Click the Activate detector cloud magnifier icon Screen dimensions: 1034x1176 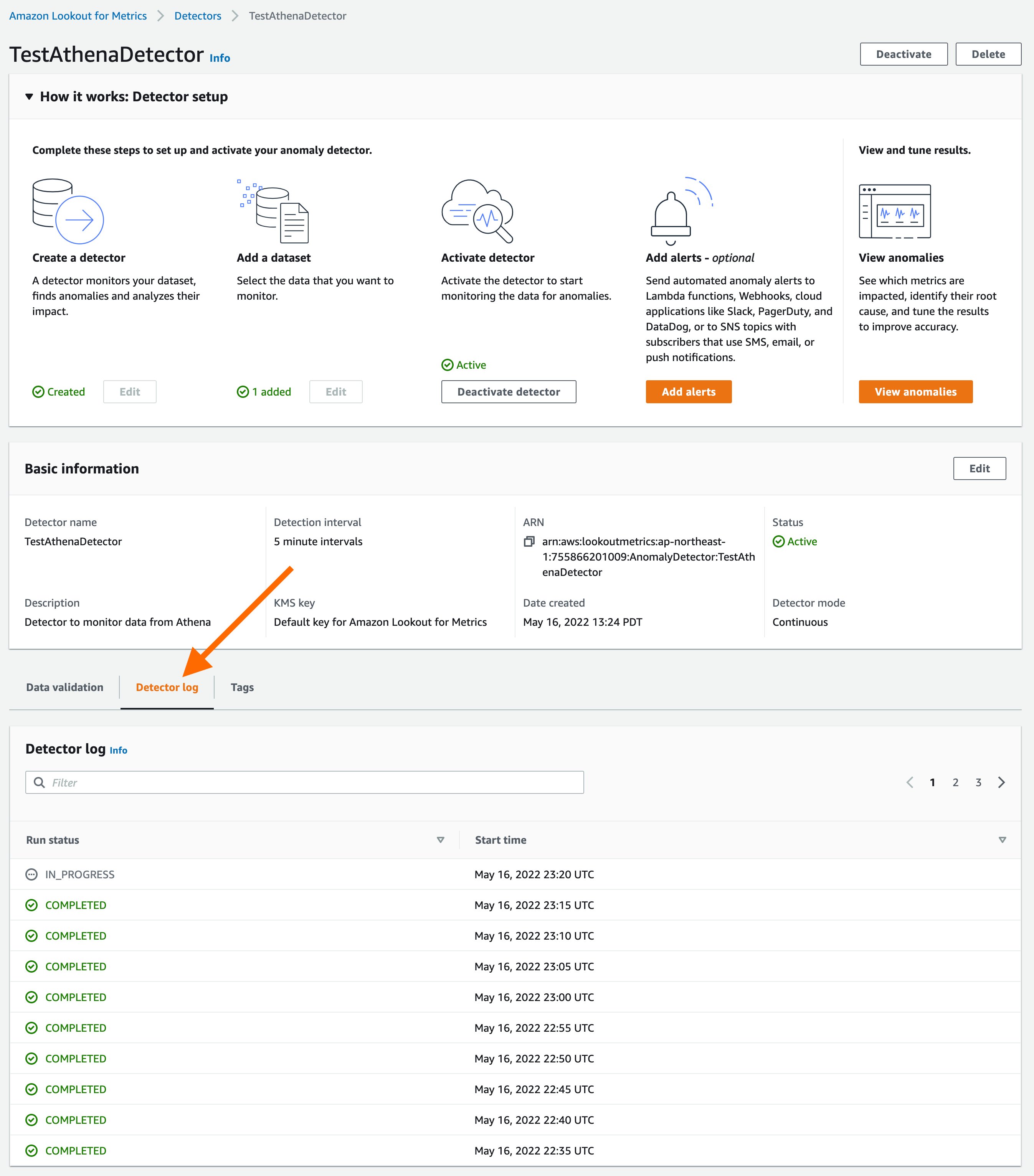click(477, 211)
